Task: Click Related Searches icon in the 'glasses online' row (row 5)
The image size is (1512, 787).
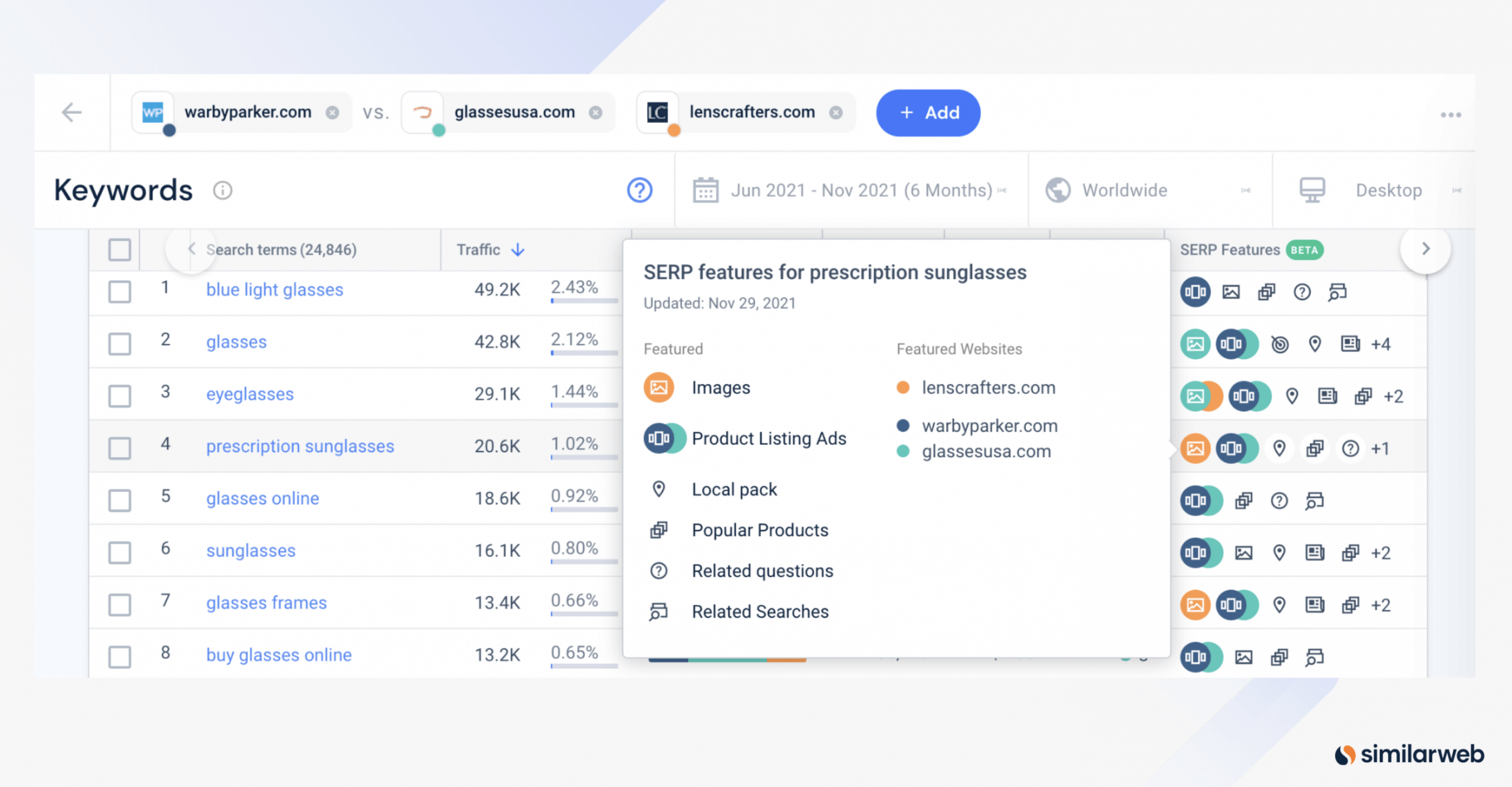Action: pos(1314,500)
